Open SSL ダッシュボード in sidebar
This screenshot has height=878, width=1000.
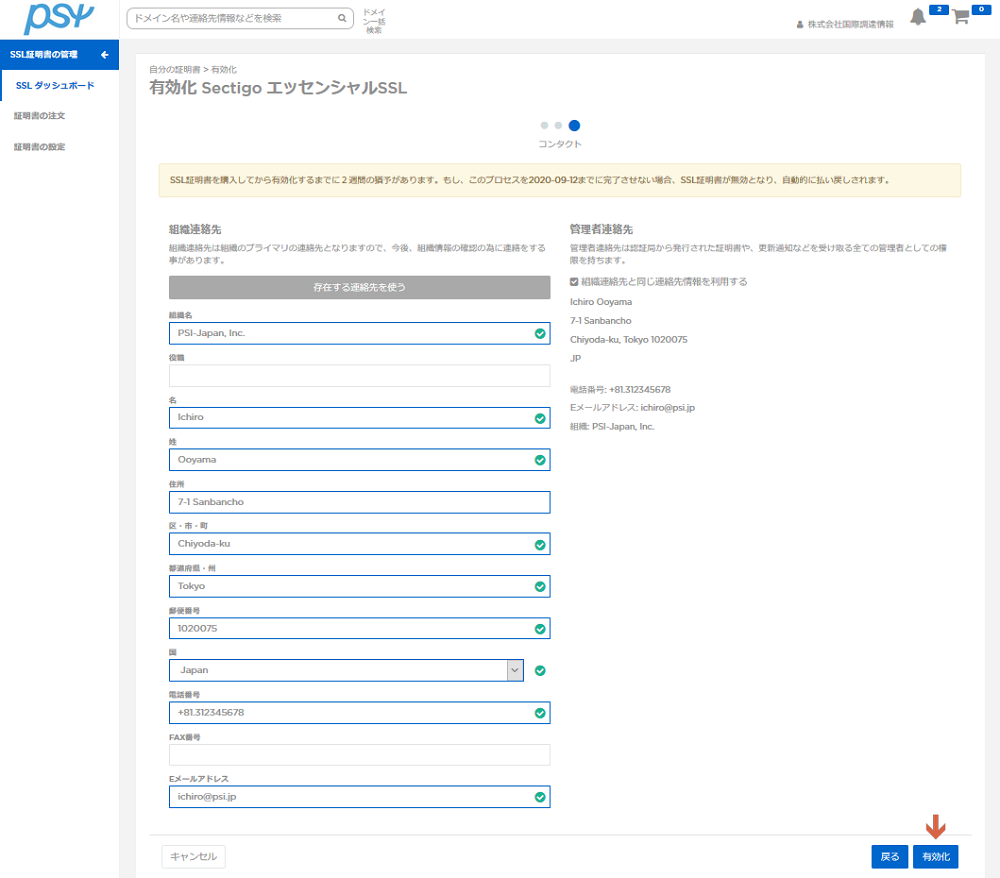[x=55, y=85]
